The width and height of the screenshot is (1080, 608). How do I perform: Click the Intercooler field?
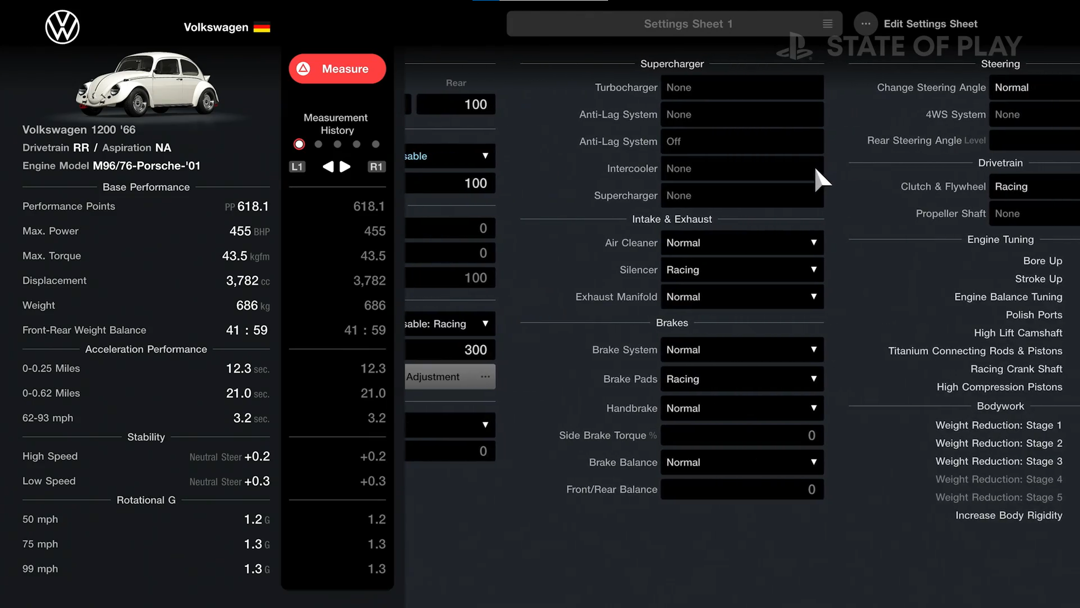tap(742, 169)
